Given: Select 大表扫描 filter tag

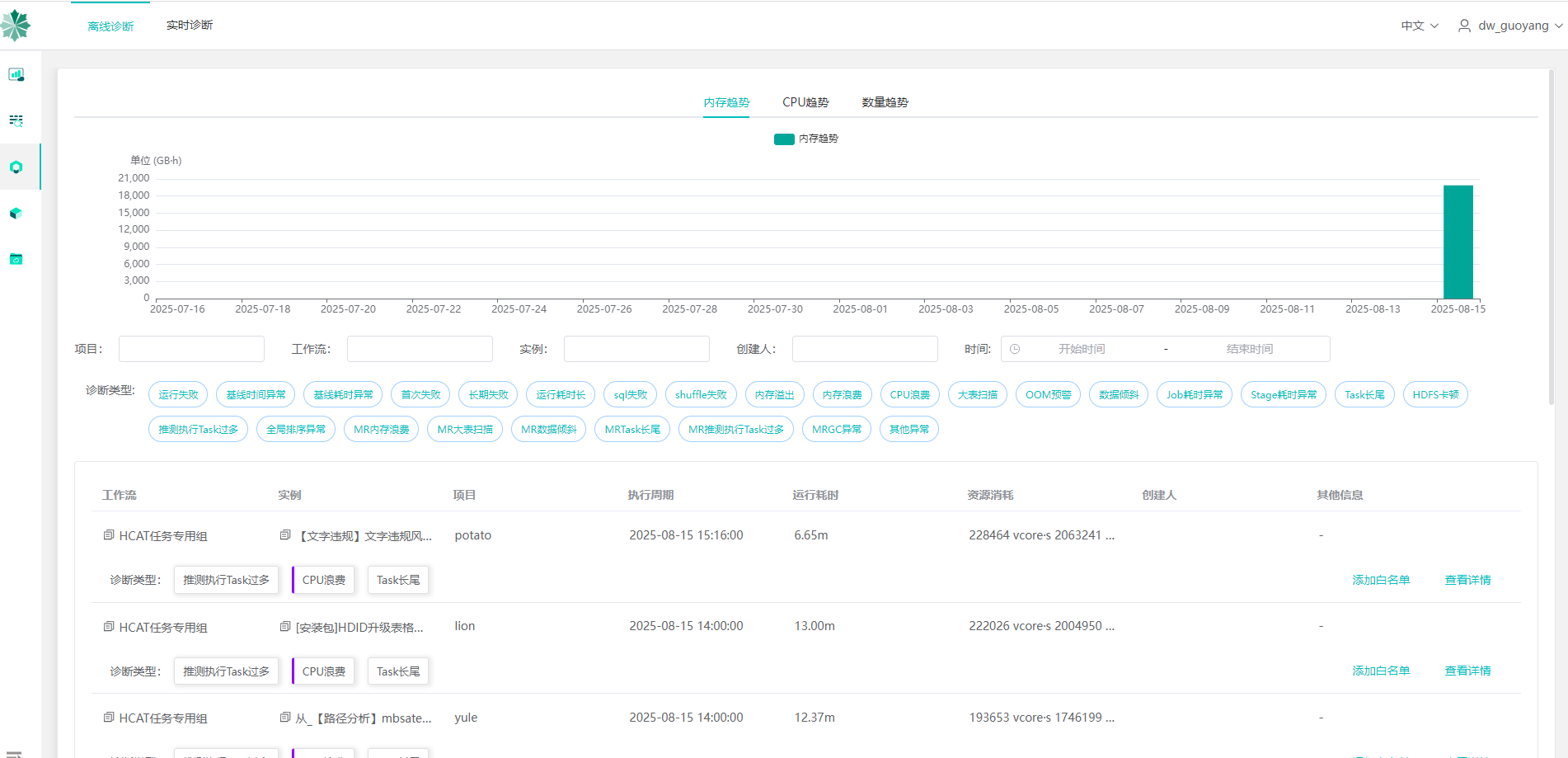Looking at the screenshot, I should click(x=978, y=394).
